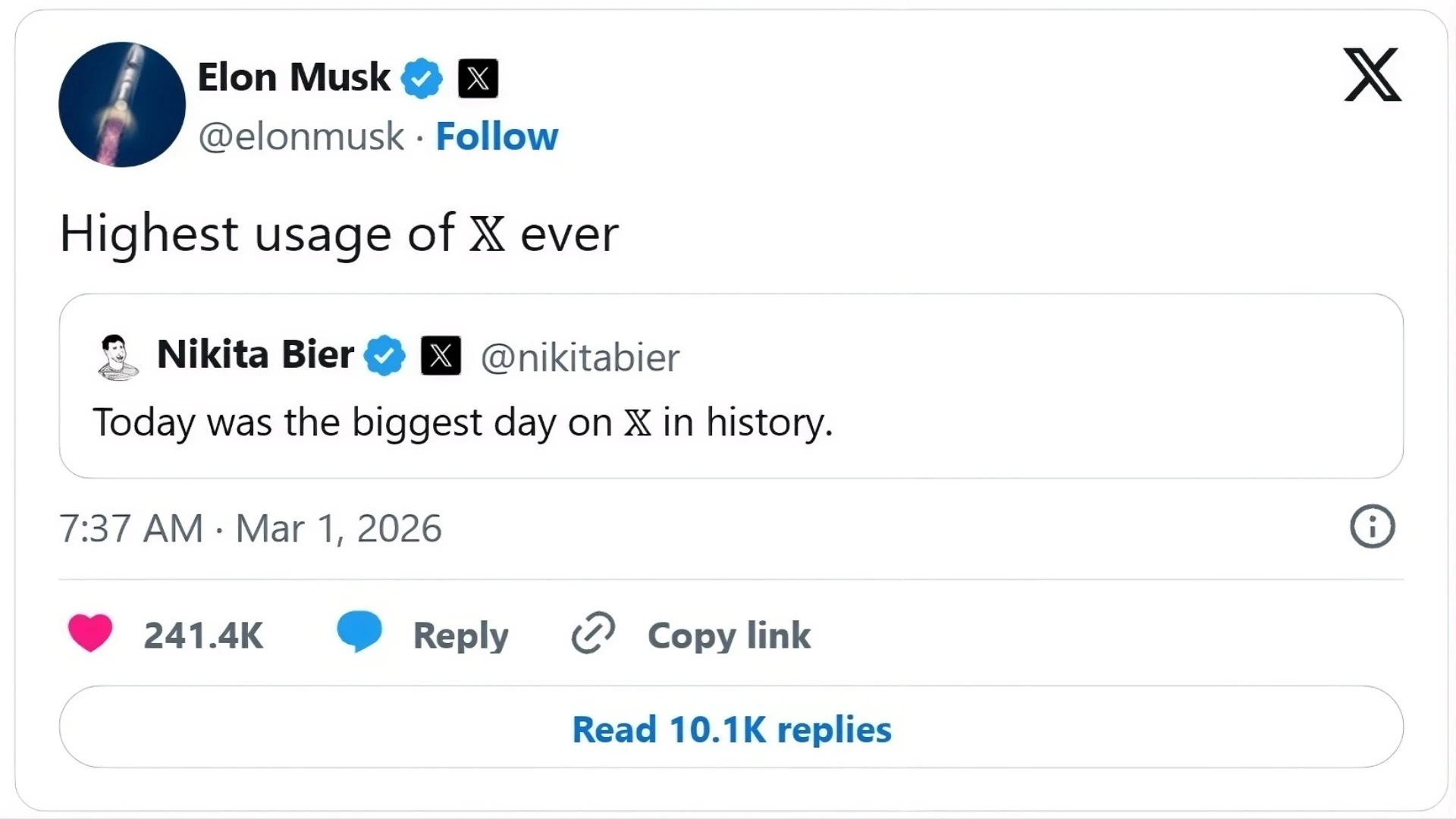Click Elon Musk's blue verified badge
The image size is (1456, 819).
point(422,78)
